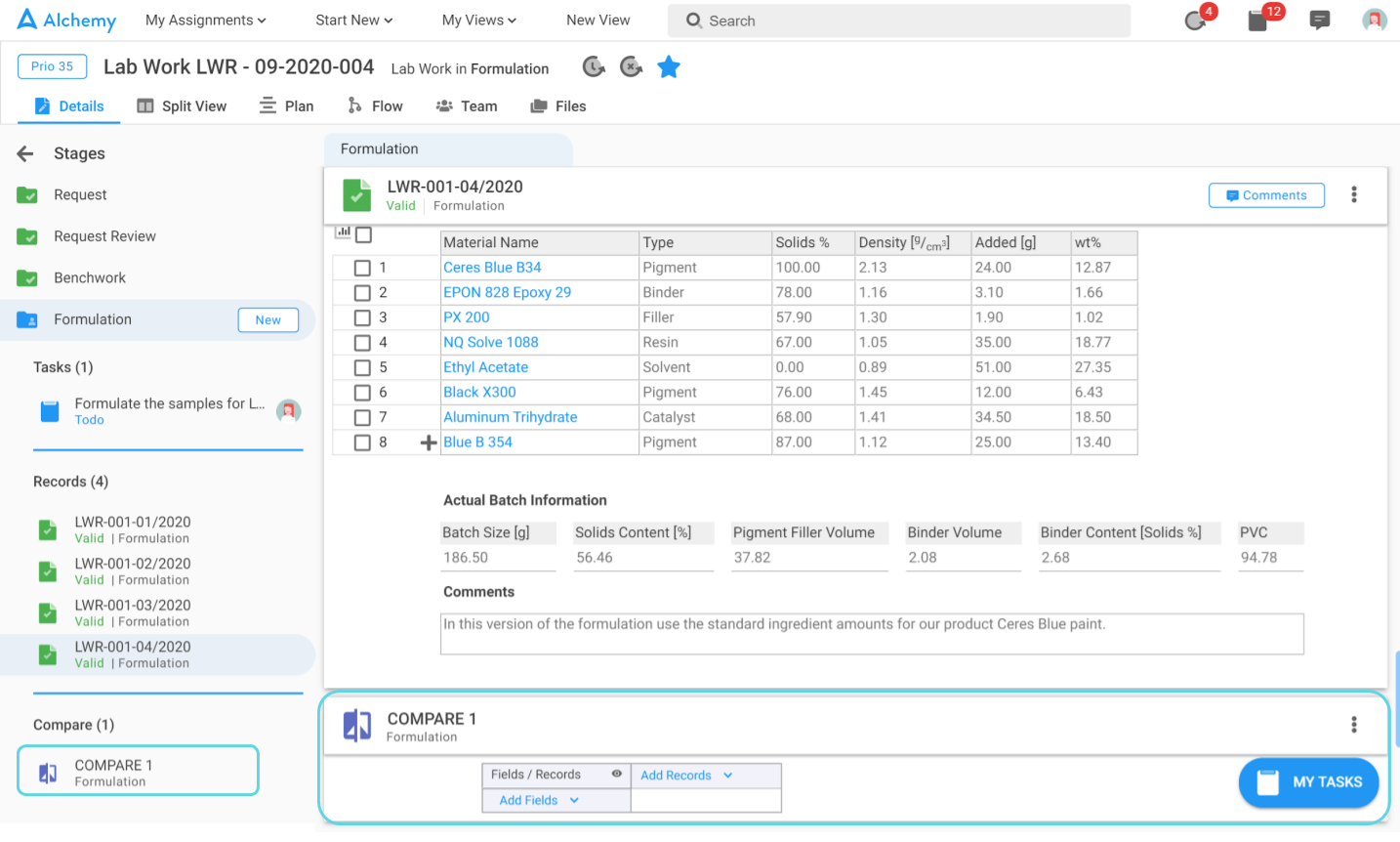Viewport: 1400px width, 842px height.
Task: Check row 1 Ceres Blue B34
Action: [362, 268]
